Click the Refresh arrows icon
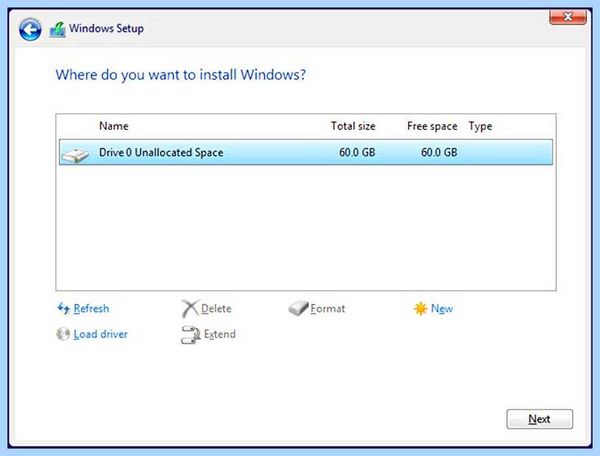Viewport: 600px width, 456px height. point(64,308)
